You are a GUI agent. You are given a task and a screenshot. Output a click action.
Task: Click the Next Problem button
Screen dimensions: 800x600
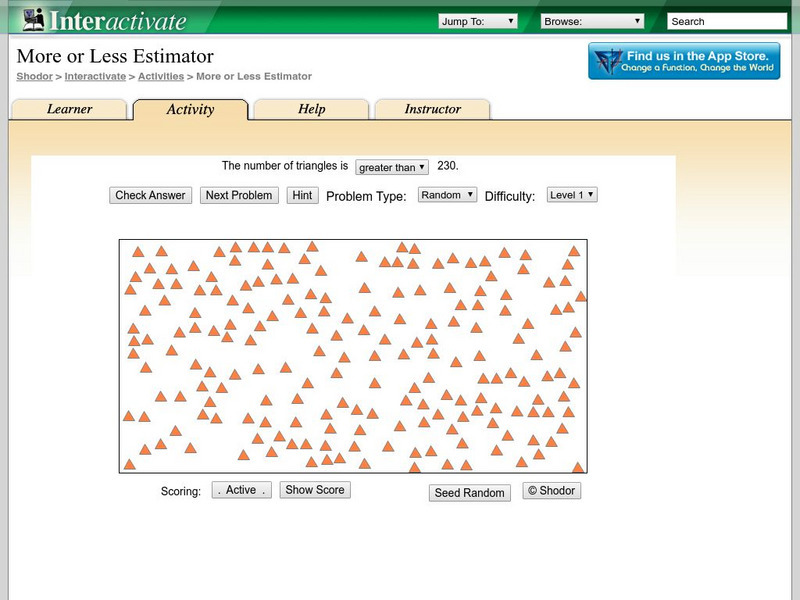click(x=239, y=195)
